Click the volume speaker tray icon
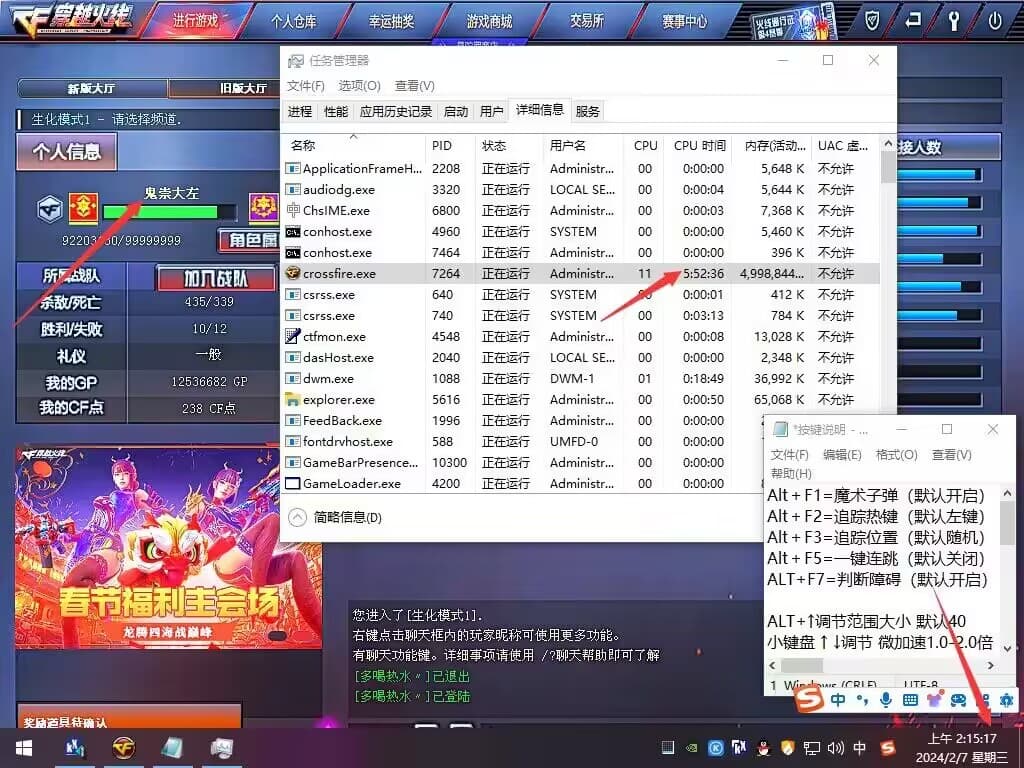This screenshot has height=768, width=1024. (835, 748)
